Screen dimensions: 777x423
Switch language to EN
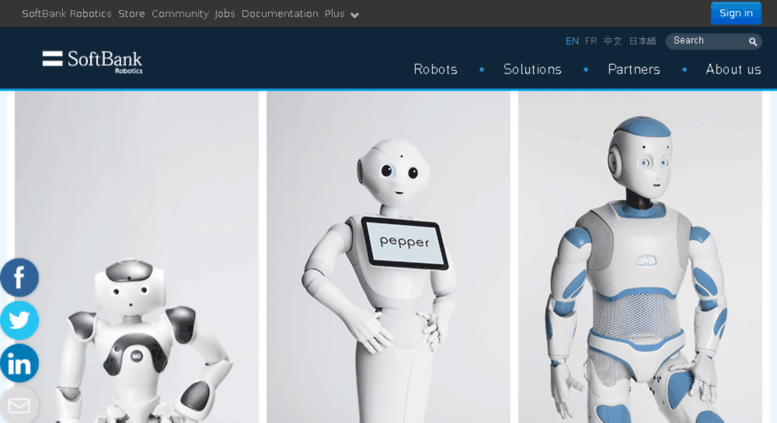coord(572,41)
